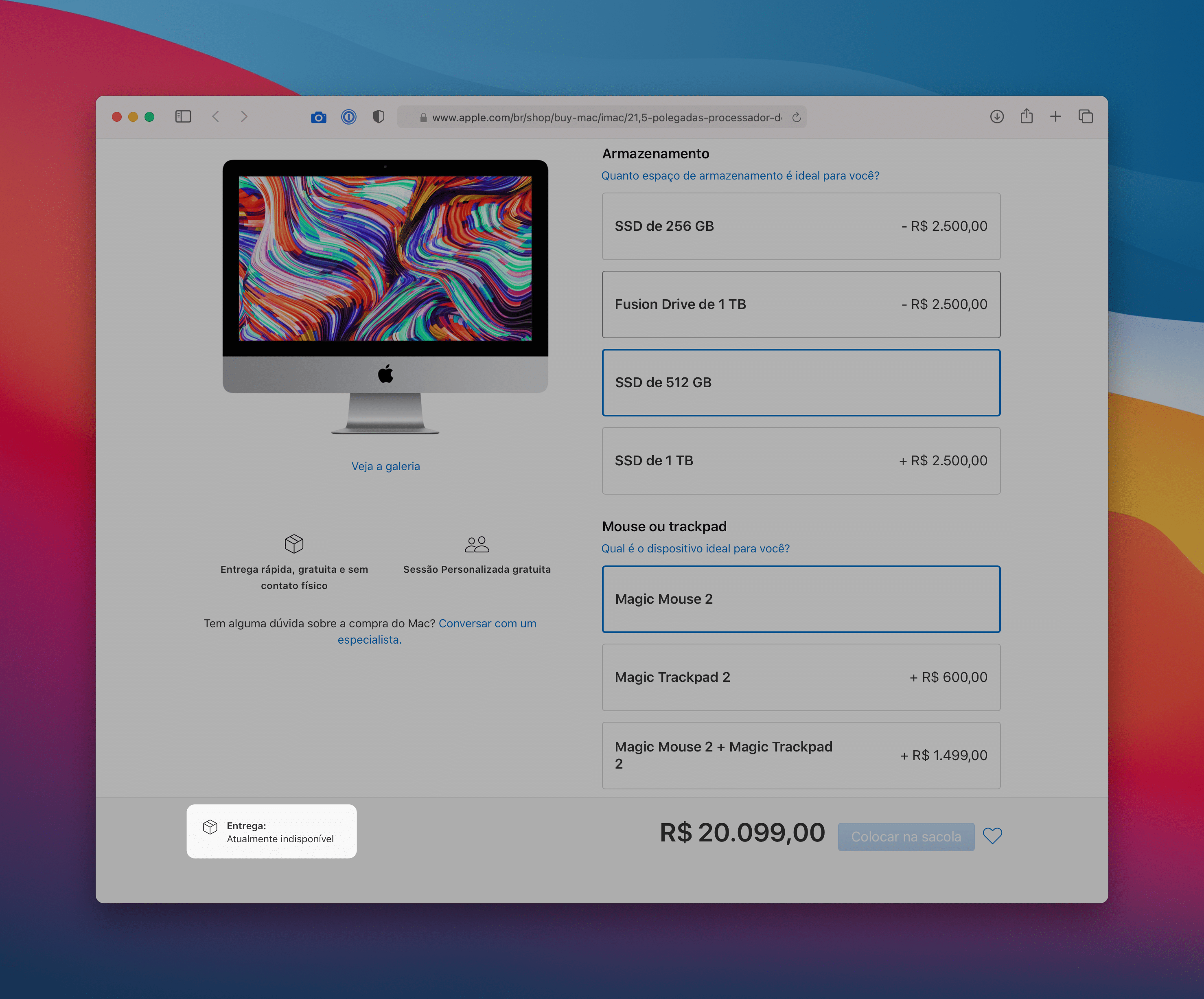Click 'Sessão Personalizada gratuita' text
Image resolution: width=1204 pixels, height=999 pixels.
coord(477,570)
